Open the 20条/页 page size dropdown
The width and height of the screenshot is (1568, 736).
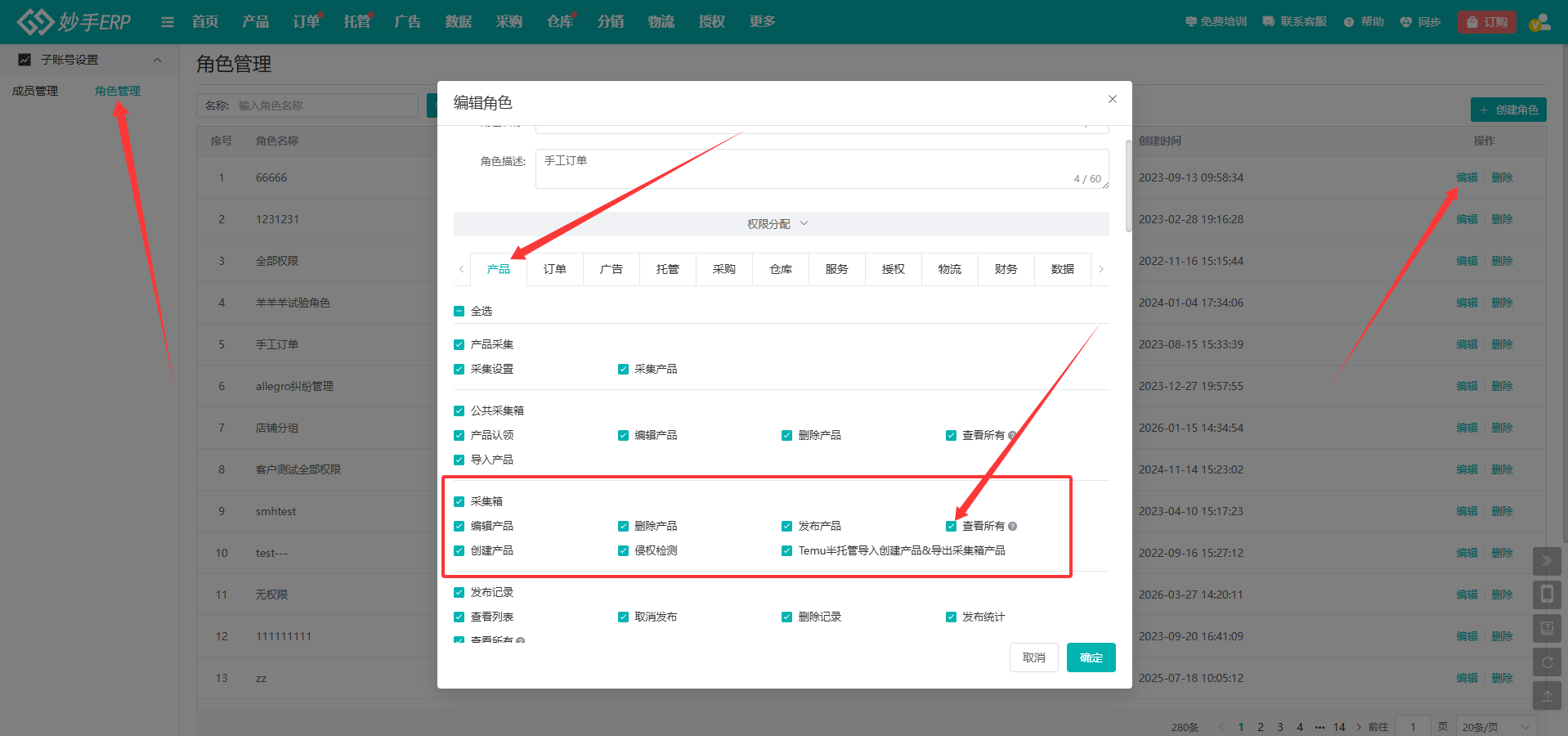click(1496, 727)
